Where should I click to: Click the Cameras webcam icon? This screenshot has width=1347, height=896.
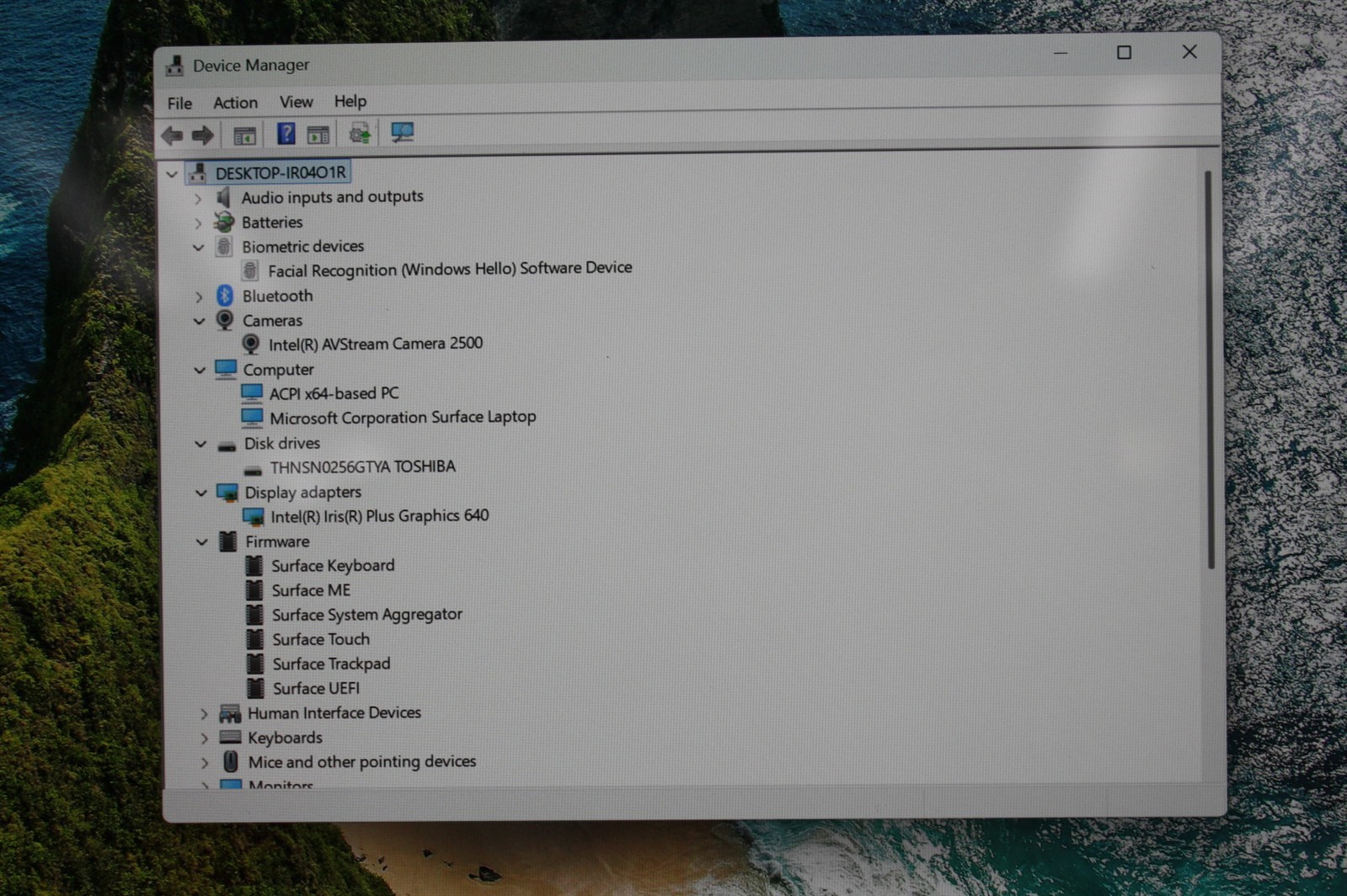point(224,320)
